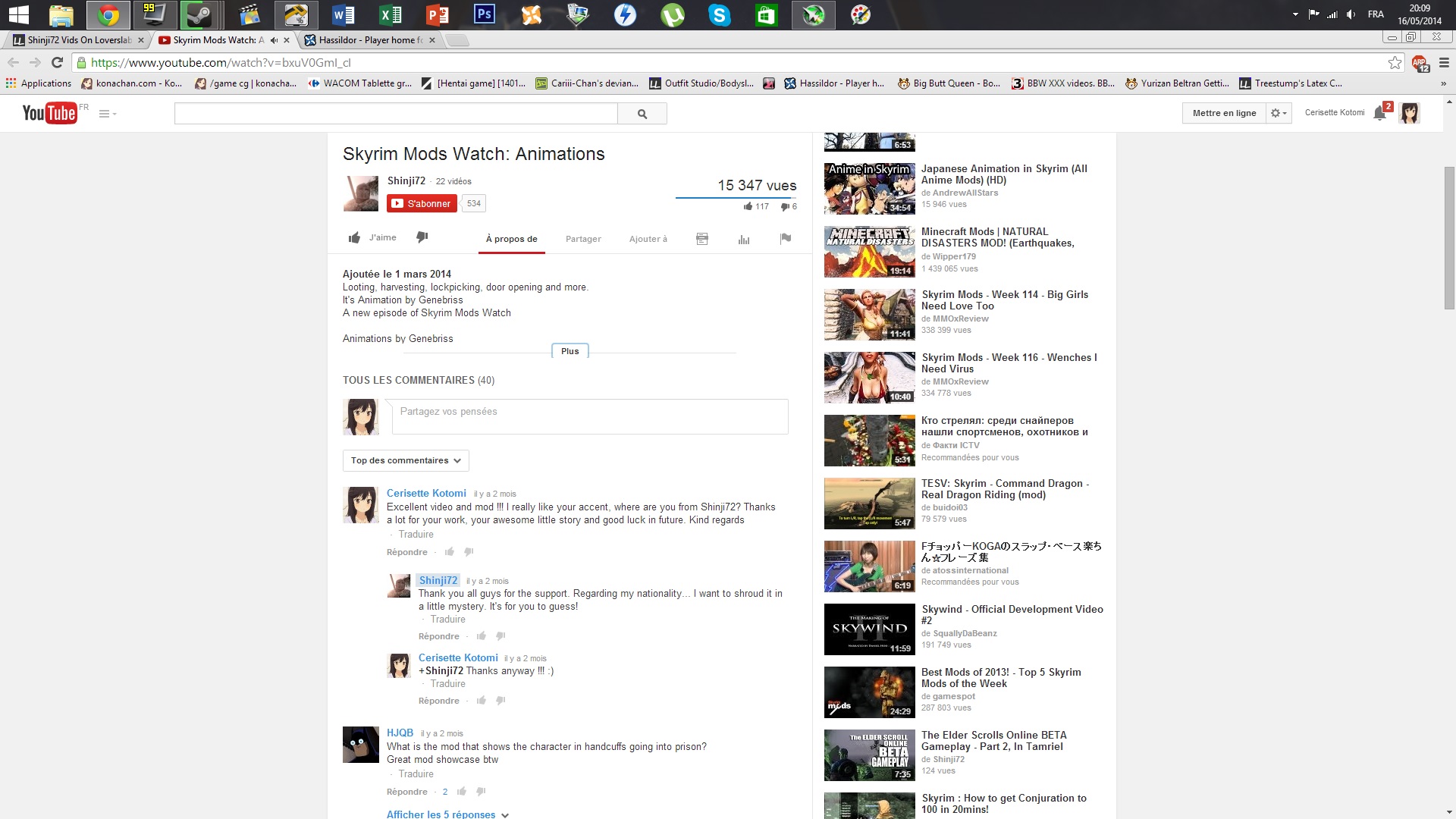The image size is (1456, 819).
Task: Thumbs down Shinji72's reply
Action: pos(500,636)
